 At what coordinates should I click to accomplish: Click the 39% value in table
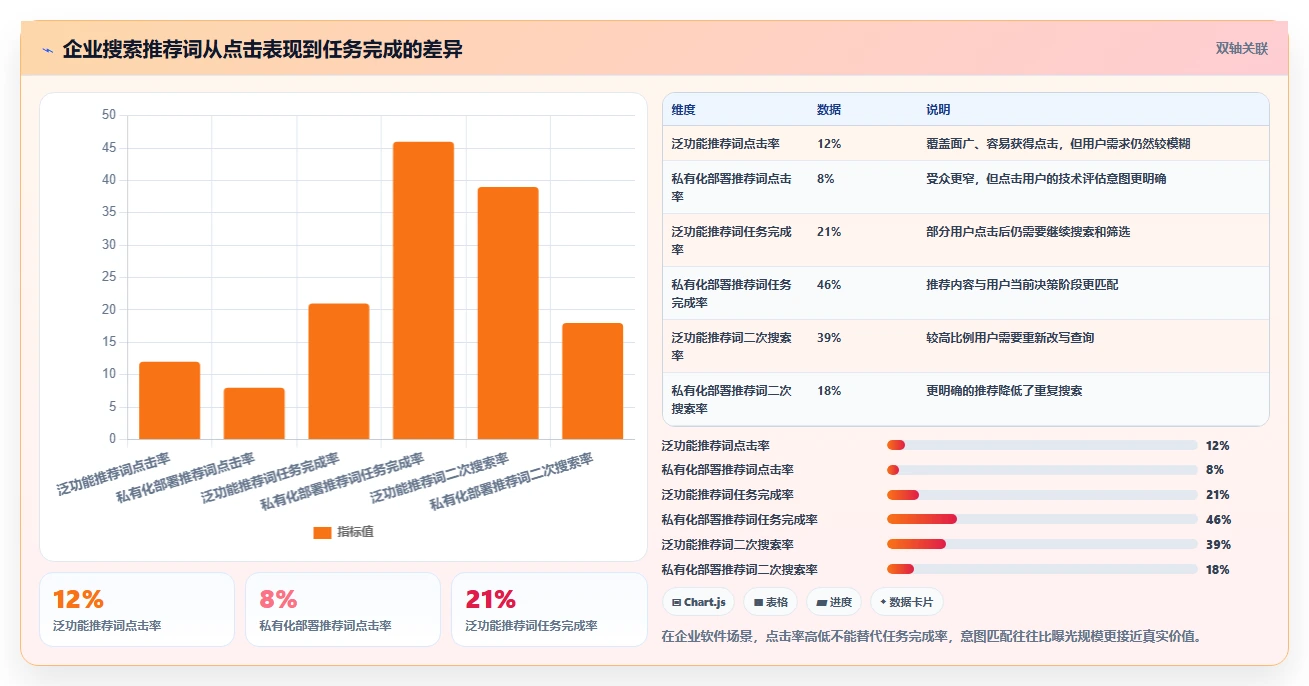pos(829,338)
